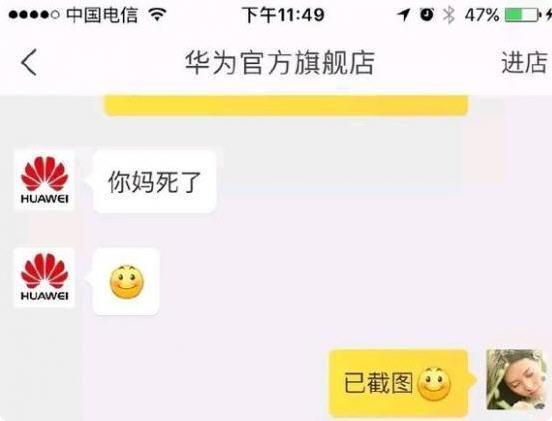
Task: Open the user's profile photo avatar
Action: 517,379
